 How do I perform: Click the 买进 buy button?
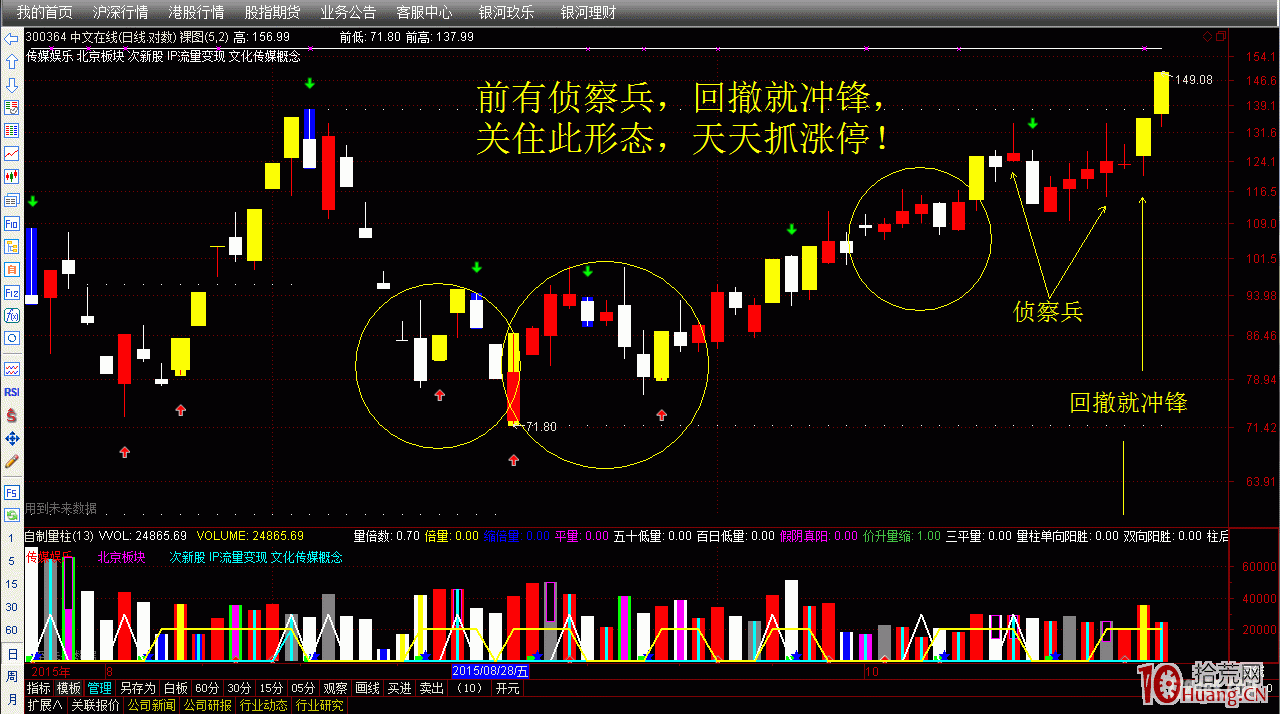coord(400,688)
